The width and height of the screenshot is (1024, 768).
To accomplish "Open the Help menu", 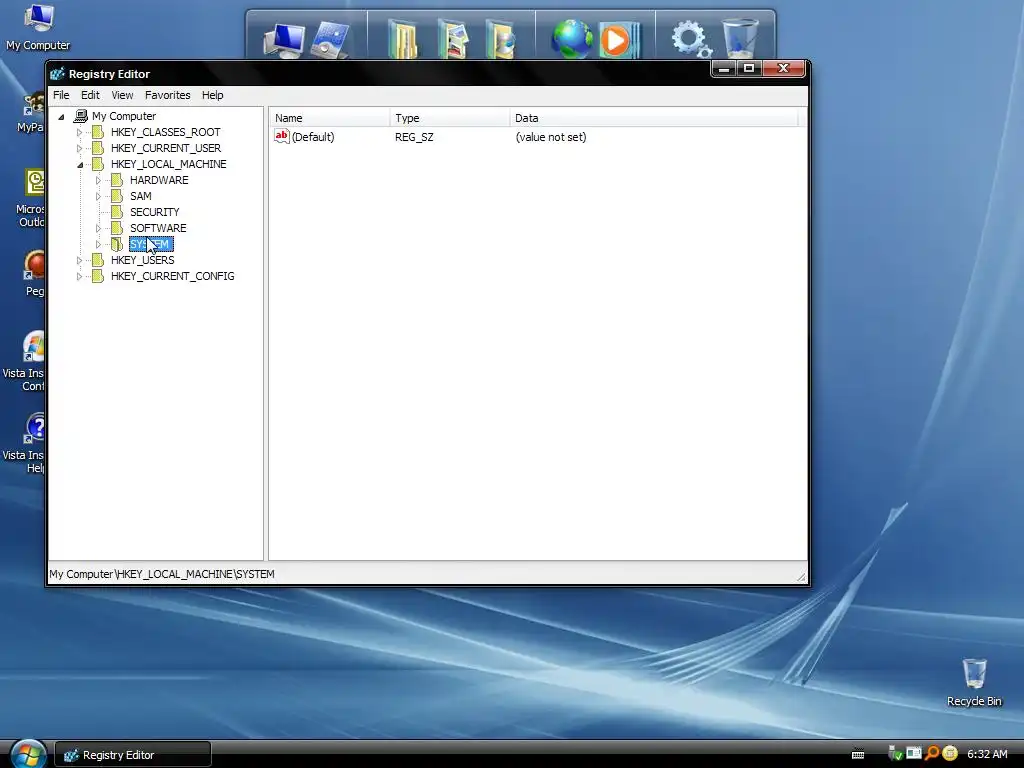I will pyautogui.click(x=212, y=95).
